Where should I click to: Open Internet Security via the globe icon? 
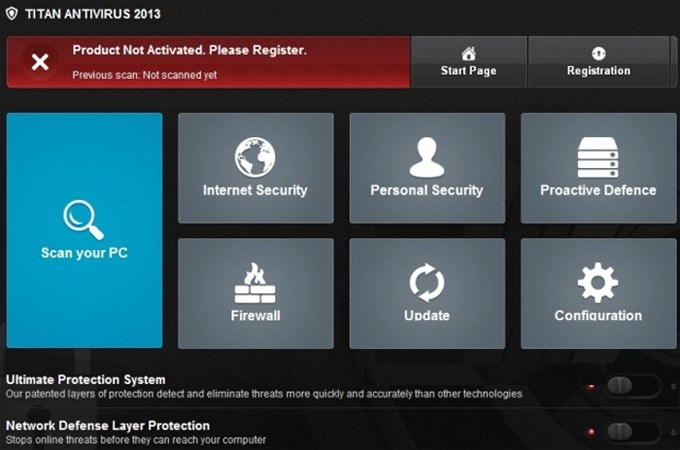tap(255, 157)
